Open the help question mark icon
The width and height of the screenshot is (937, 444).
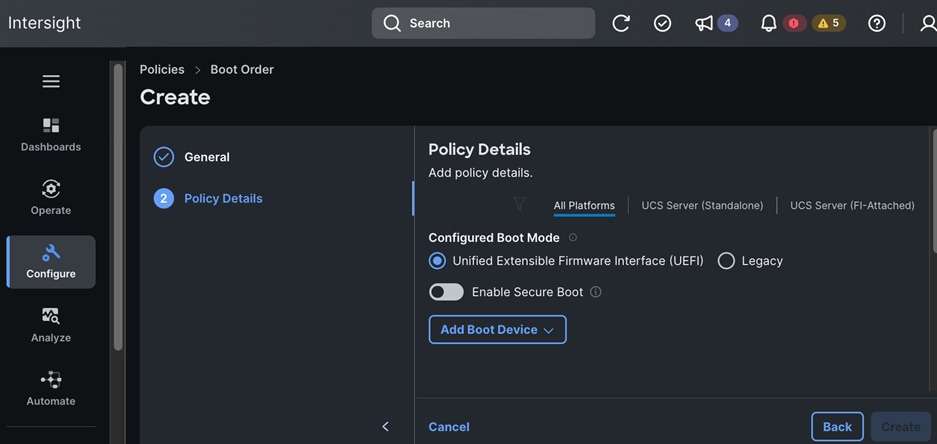click(877, 23)
